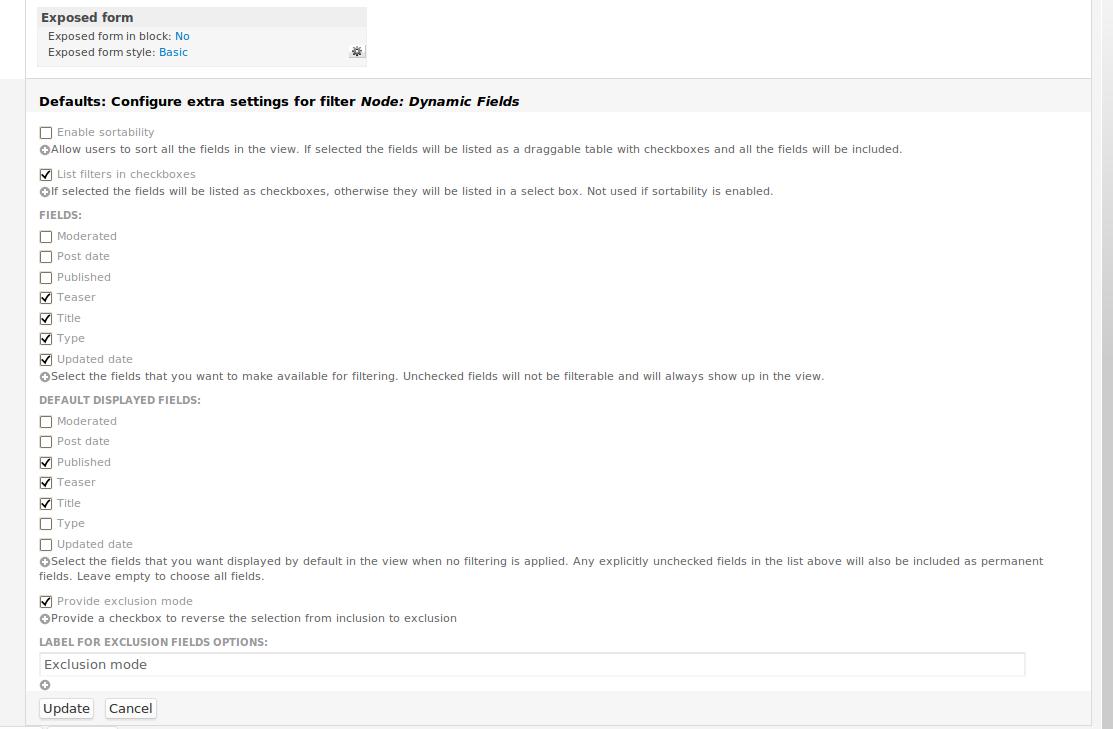This screenshot has width=1113, height=729.
Task: Uncheck Title under FIELDS
Action: pos(46,319)
